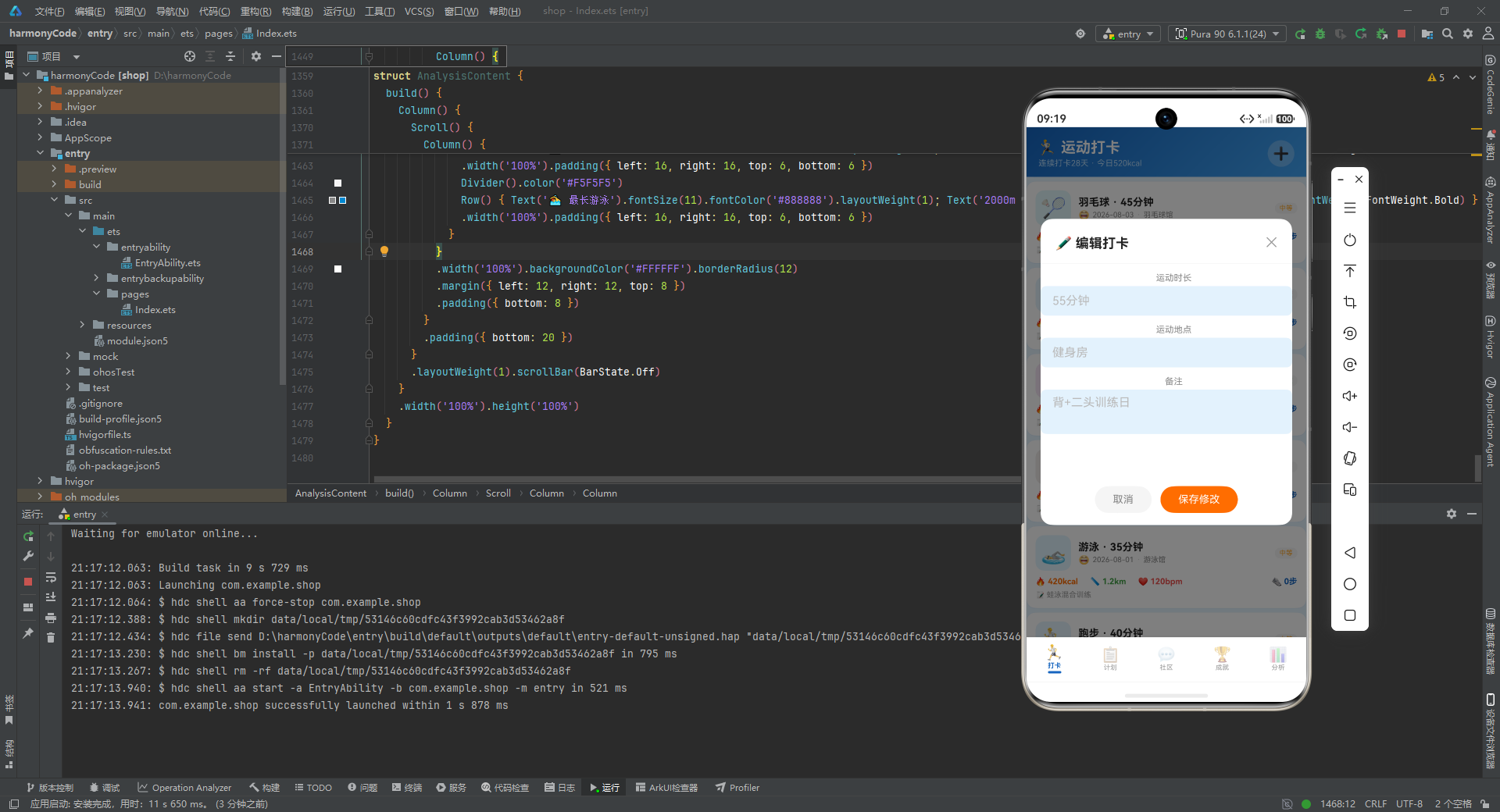Collapse all nodes in project tree
This screenshot has height=812, width=1500.
[230, 56]
